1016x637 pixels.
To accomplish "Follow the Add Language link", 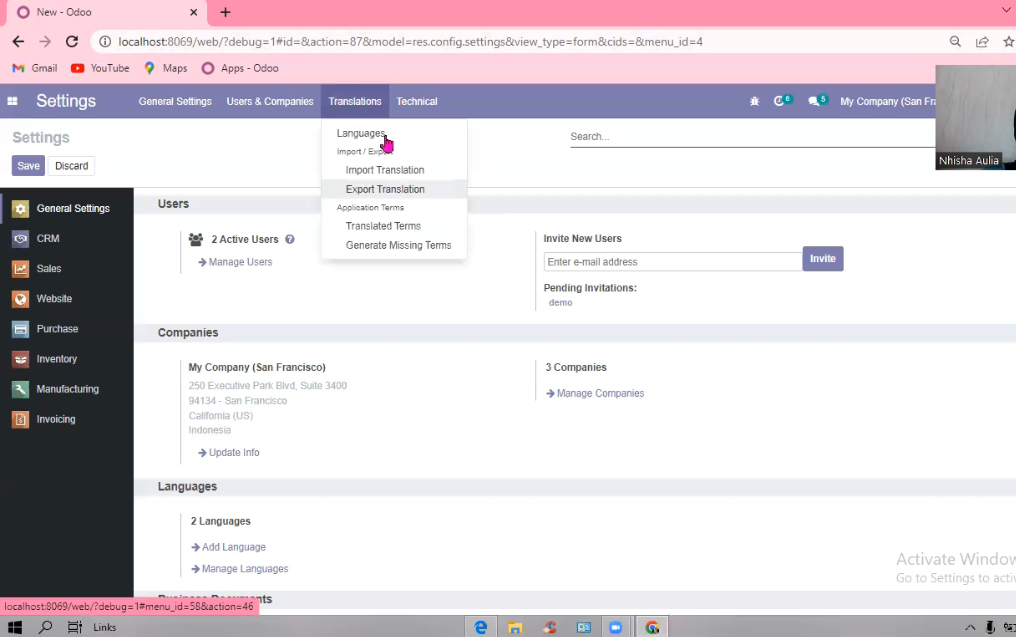I will click(x=228, y=547).
